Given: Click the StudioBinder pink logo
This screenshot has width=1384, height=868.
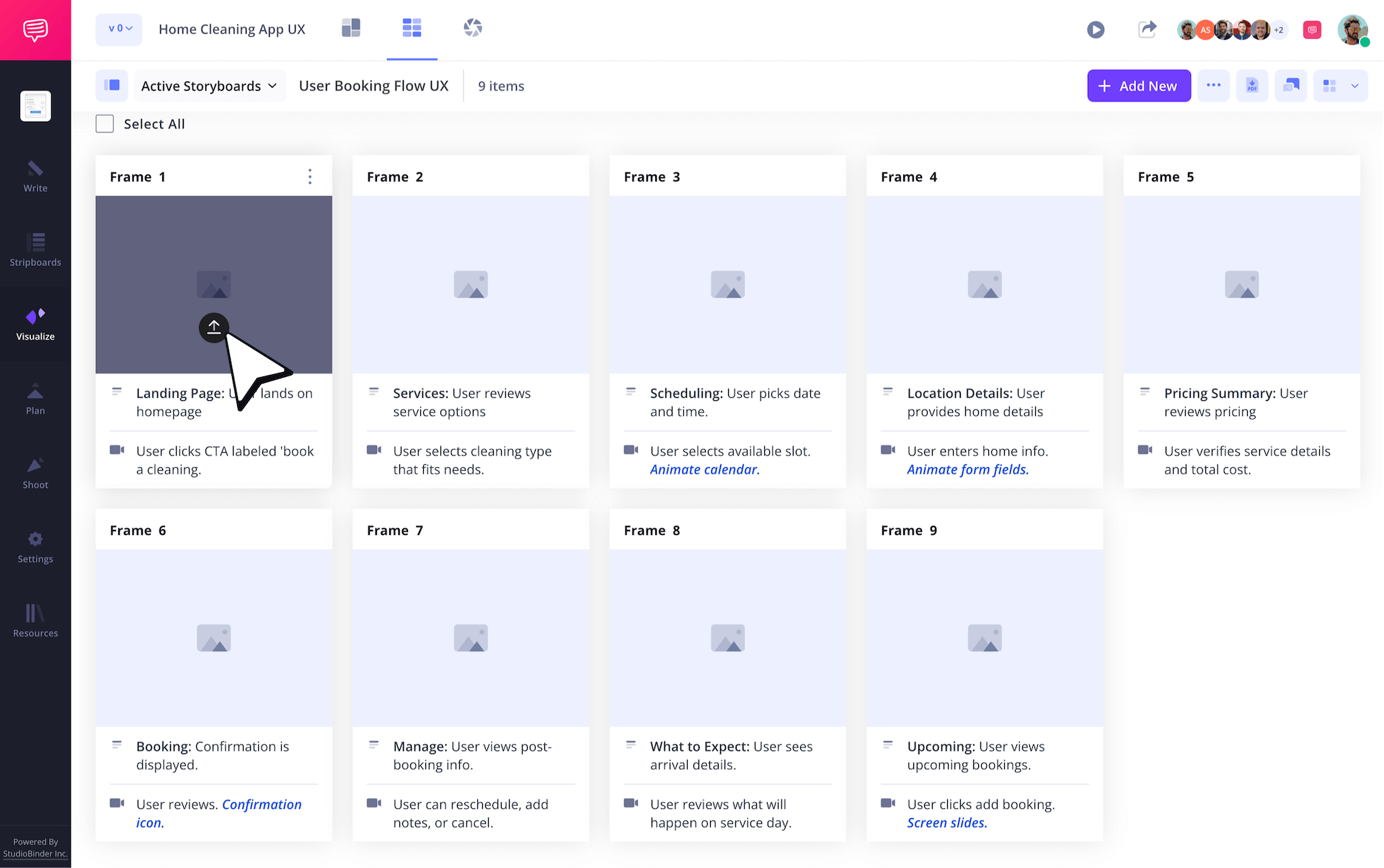Looking at the screenshot, I should [x=35, y=29].
